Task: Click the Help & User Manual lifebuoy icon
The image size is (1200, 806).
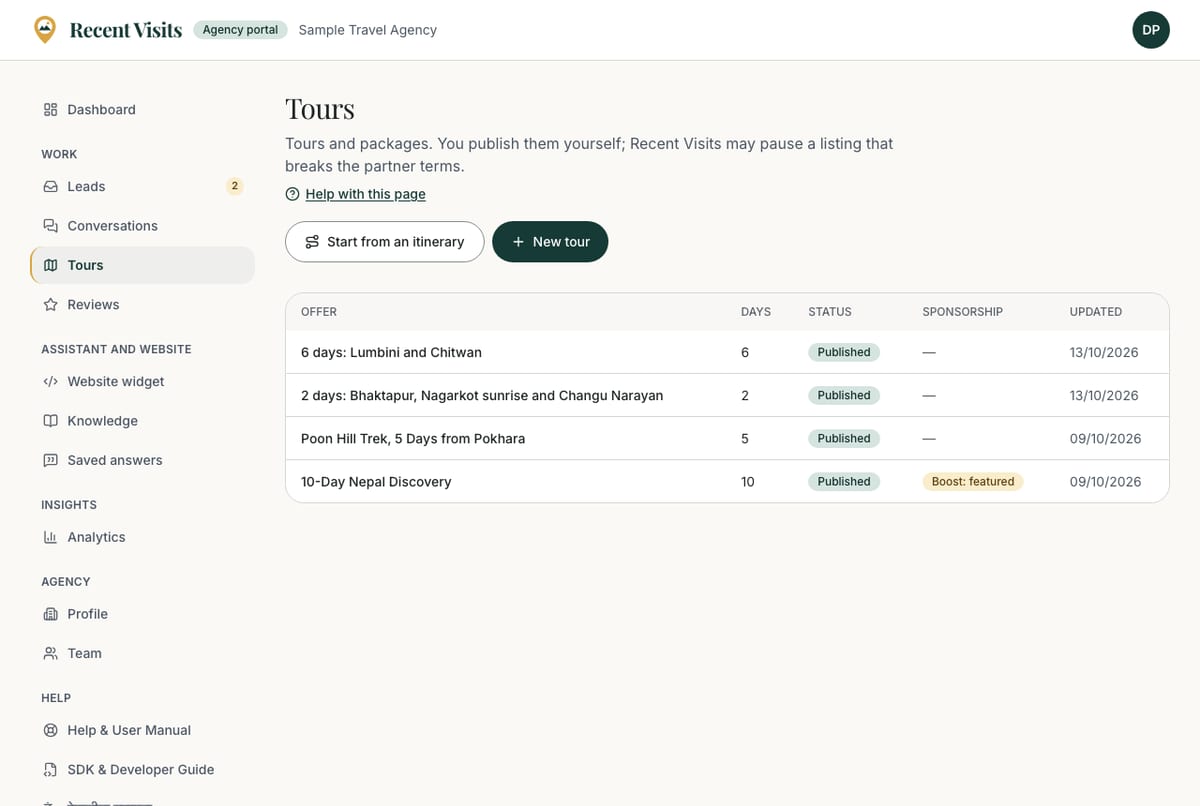Action: 50,731
